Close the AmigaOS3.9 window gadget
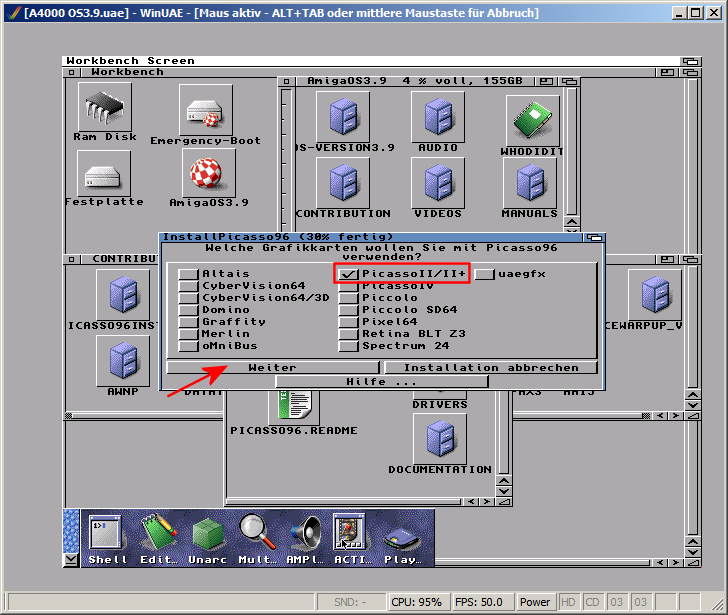Image resolution: width=728 pixels, height=615 pixels. (286, 82)
